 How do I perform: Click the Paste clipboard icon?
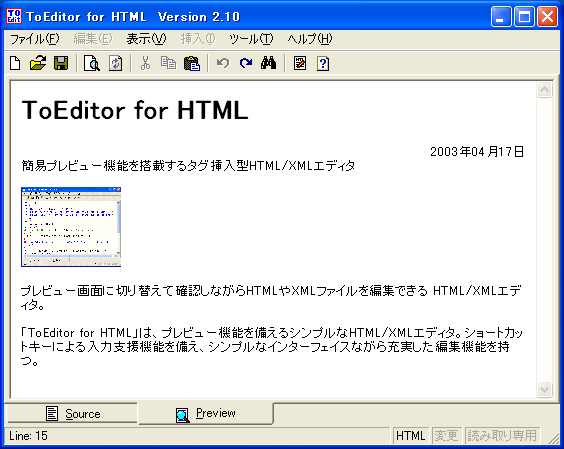[192, 63]
